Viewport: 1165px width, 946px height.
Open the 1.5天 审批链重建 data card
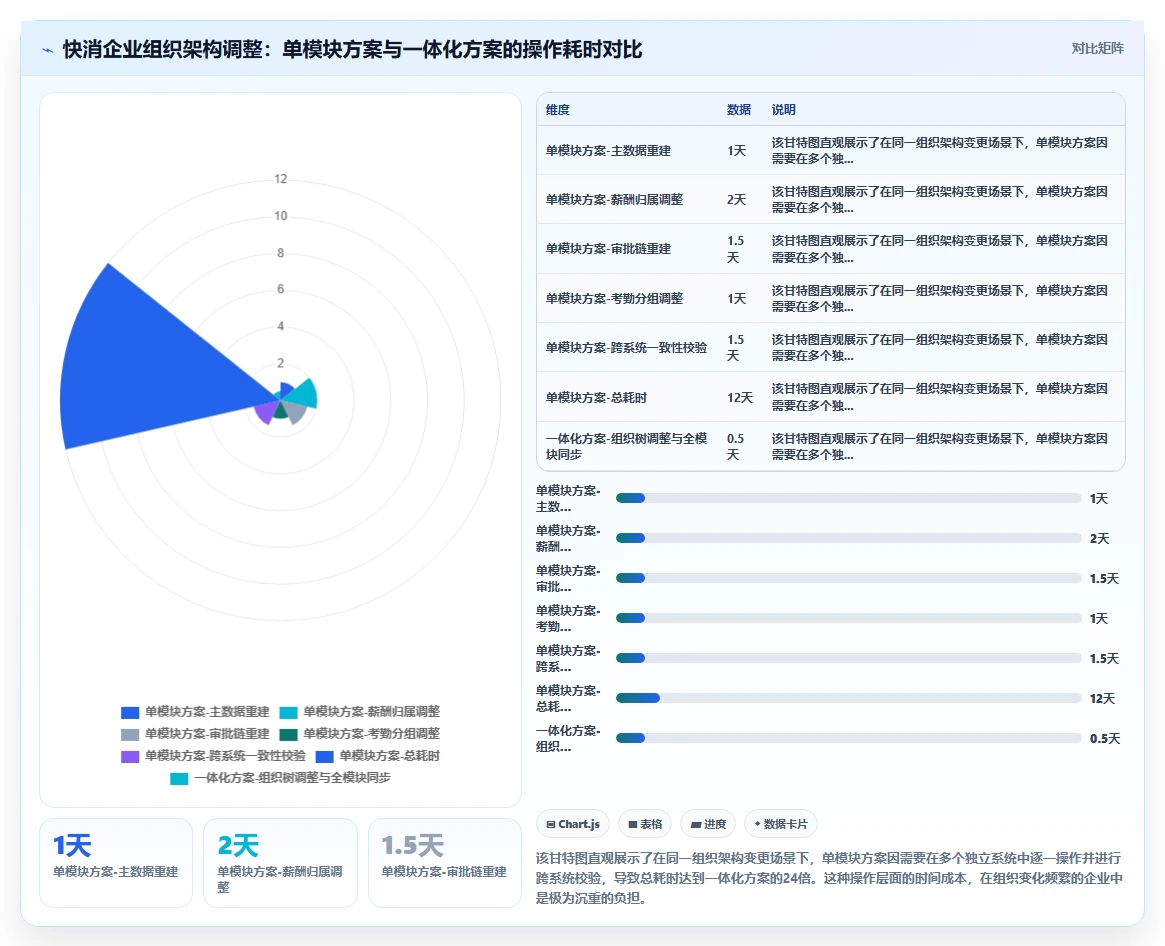(x=444, y=863)
